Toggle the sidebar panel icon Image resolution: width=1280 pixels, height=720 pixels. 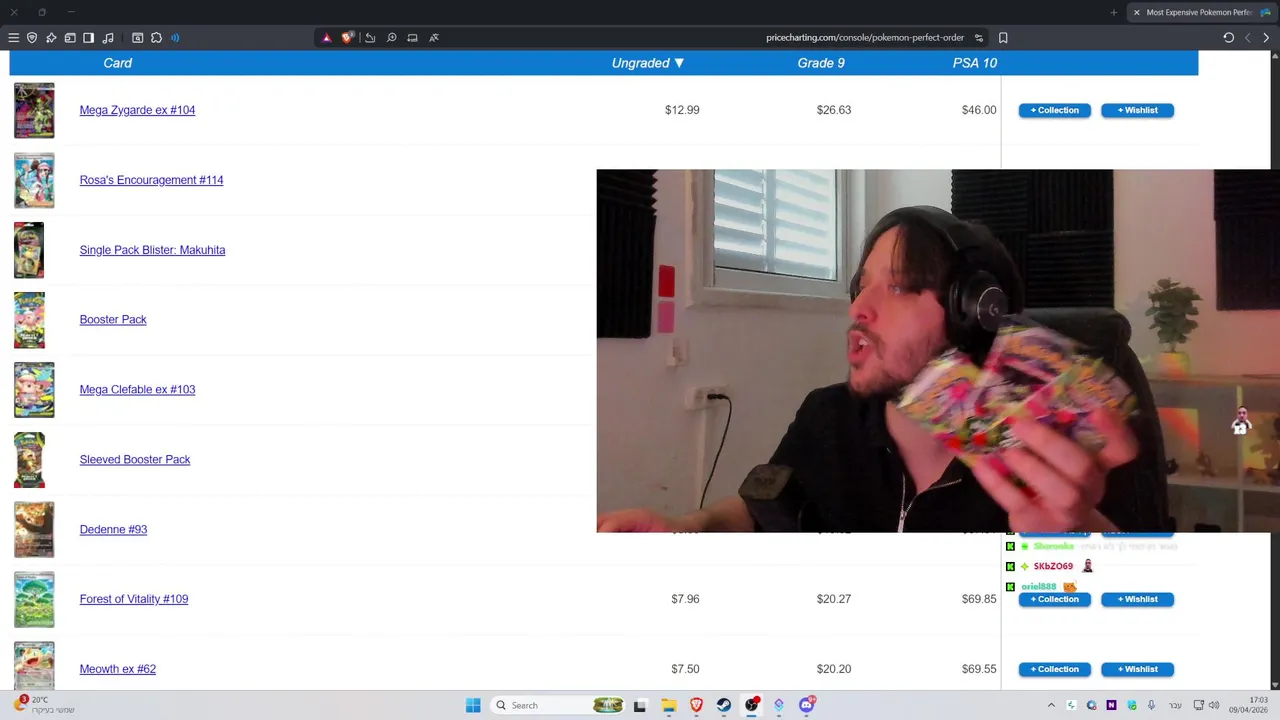(88, 38)
